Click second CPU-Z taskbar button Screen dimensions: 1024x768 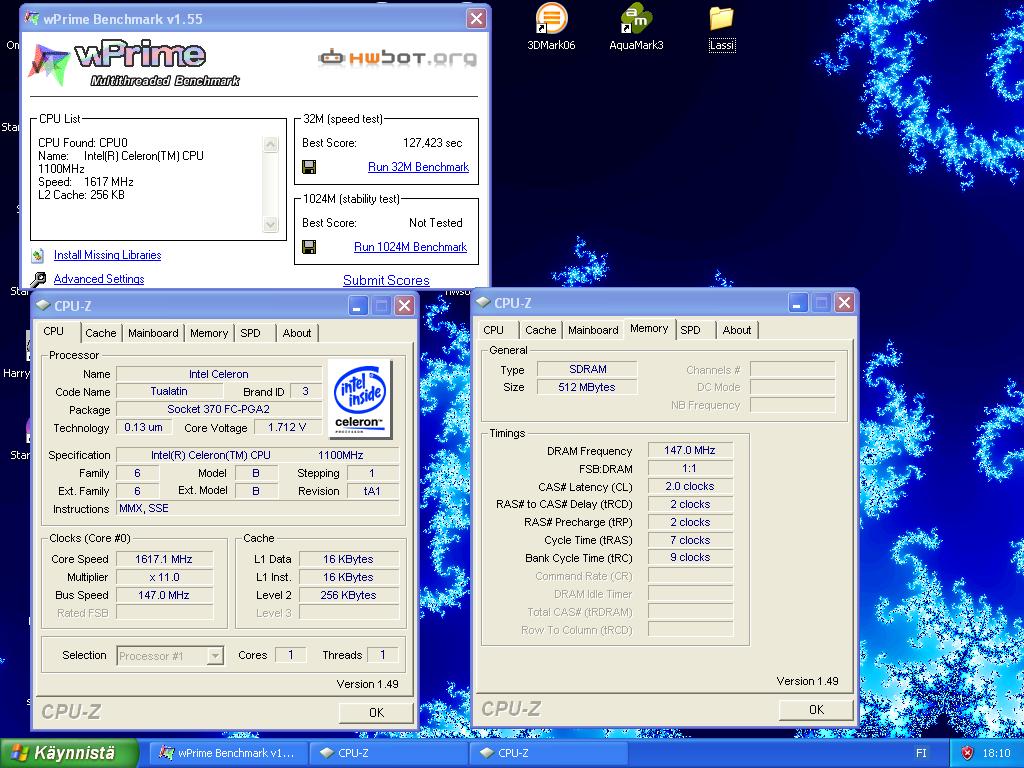[549, 753]
